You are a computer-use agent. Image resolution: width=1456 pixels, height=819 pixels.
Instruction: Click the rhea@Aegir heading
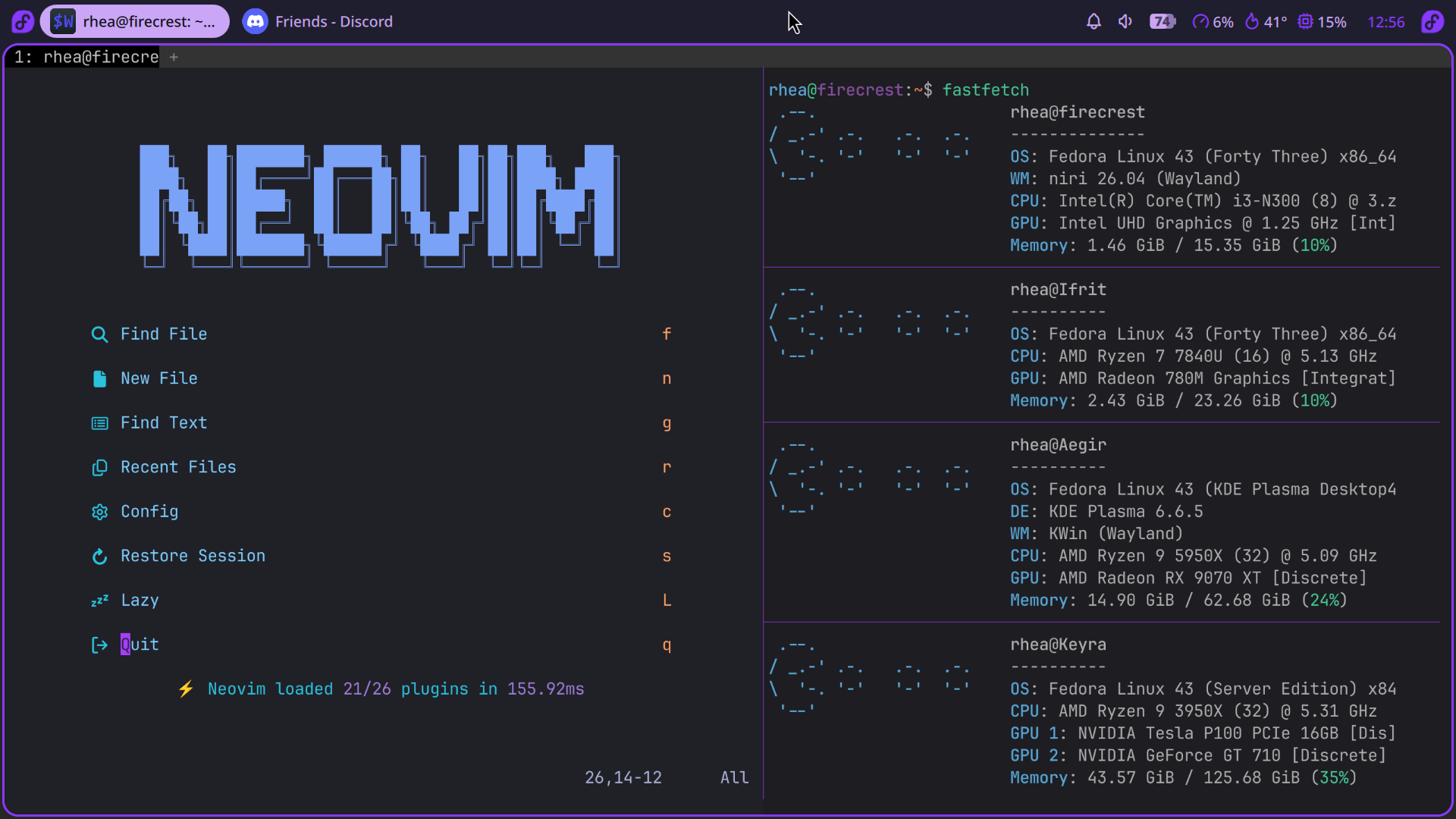click(1058, 445)
